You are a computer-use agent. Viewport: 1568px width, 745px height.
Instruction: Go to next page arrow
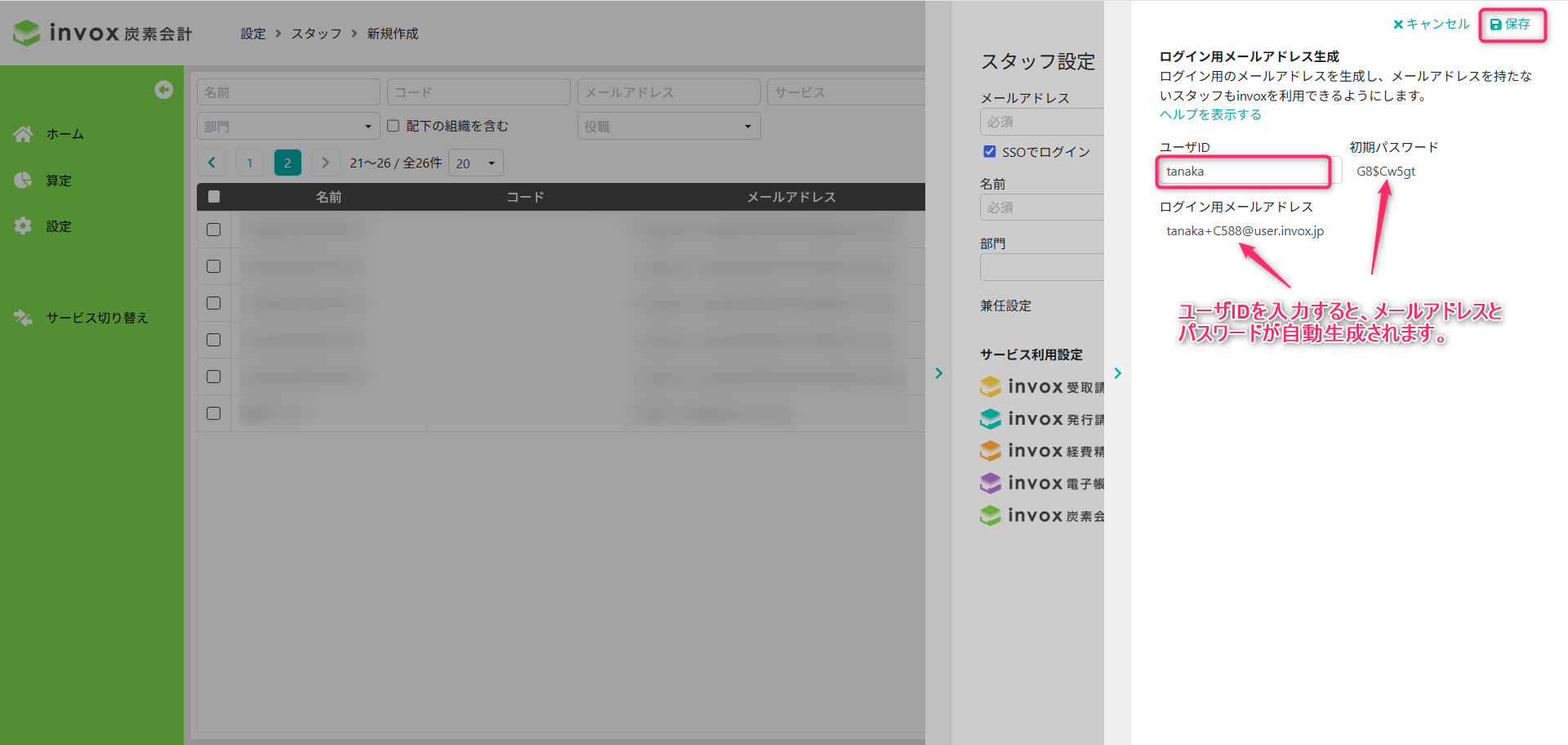325,163
